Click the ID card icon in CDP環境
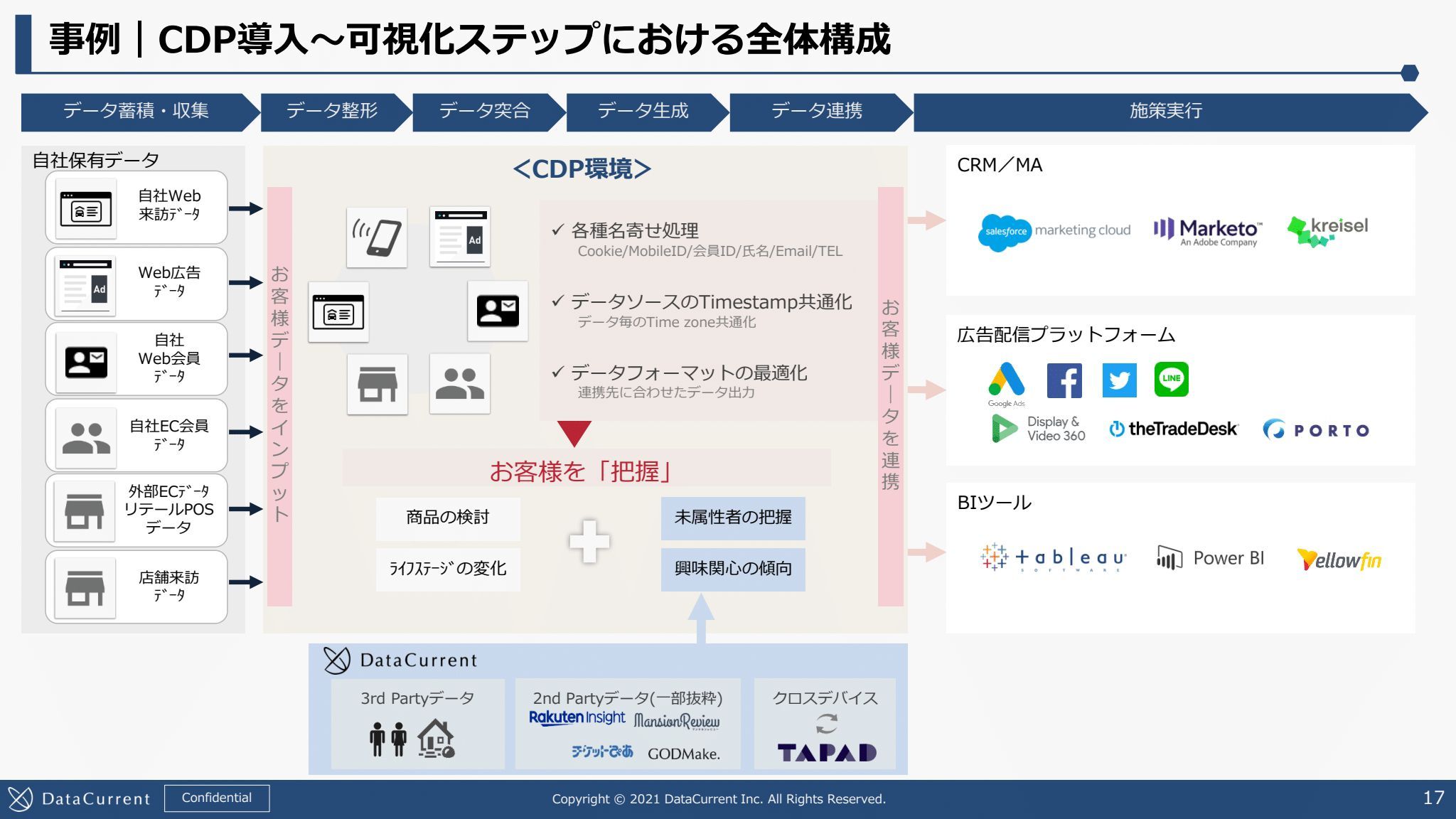 tap(498, 311)
